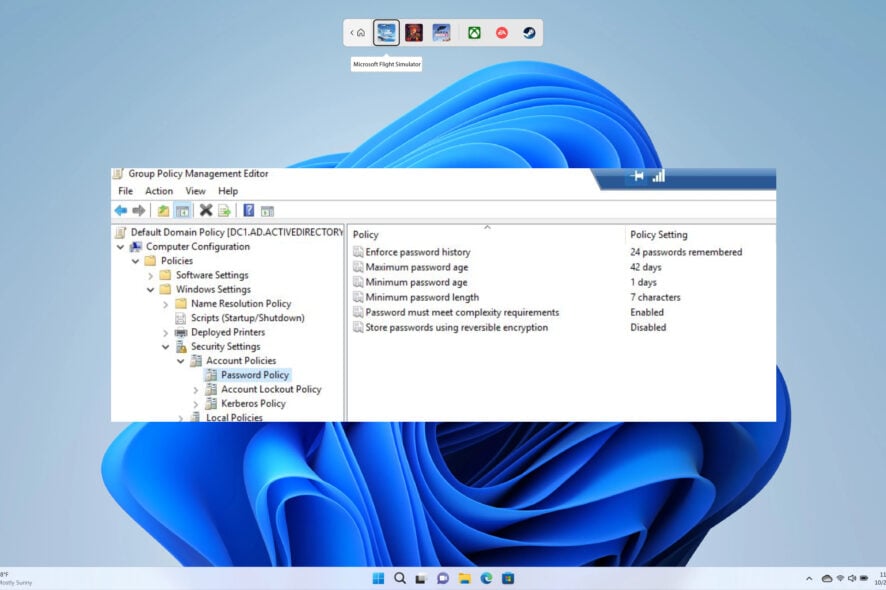This screenshot has width=886, height=590.
Task: Click the EA app icon in game bar
Action: point(502,32)
